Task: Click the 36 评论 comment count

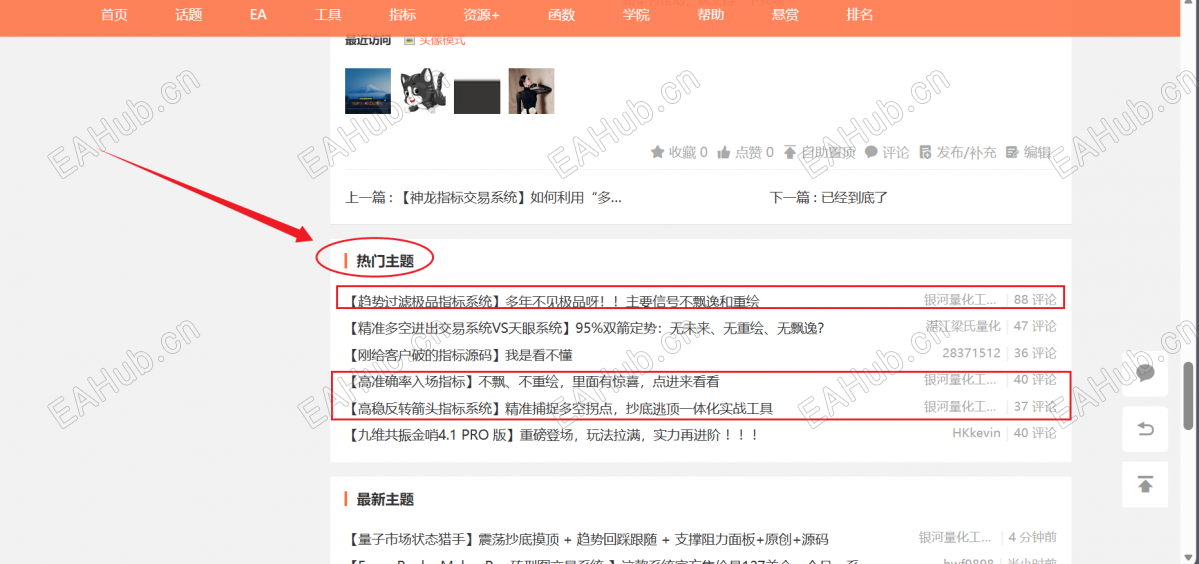Action: tap(1035, 353)
